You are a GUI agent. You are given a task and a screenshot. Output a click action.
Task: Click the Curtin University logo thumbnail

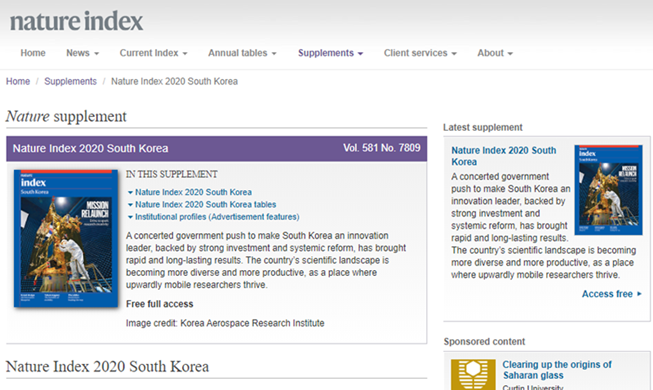point(473,375)
